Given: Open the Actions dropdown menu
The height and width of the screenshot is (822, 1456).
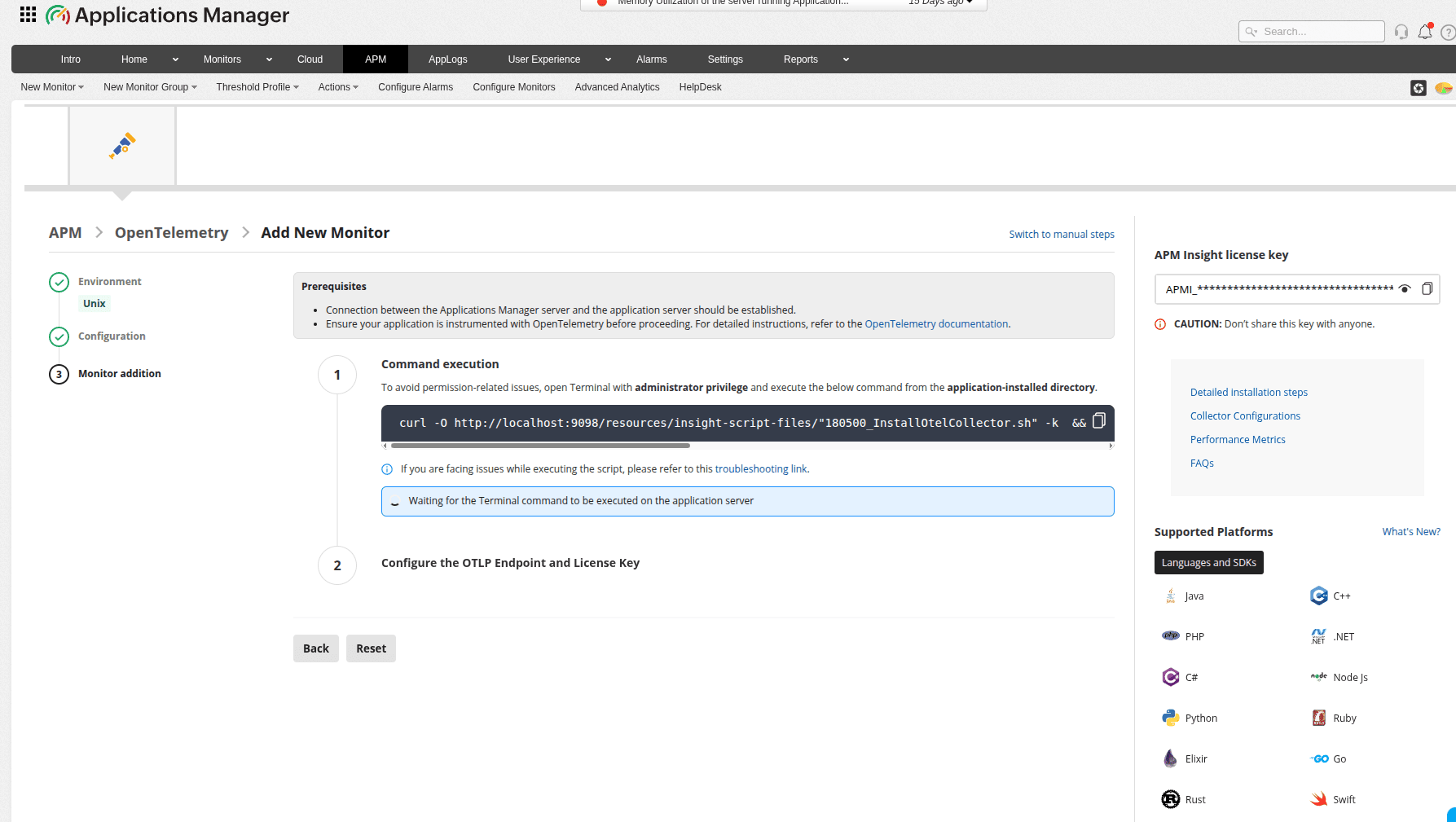Looking at the screenshot, I should click(x=338, y=87).
